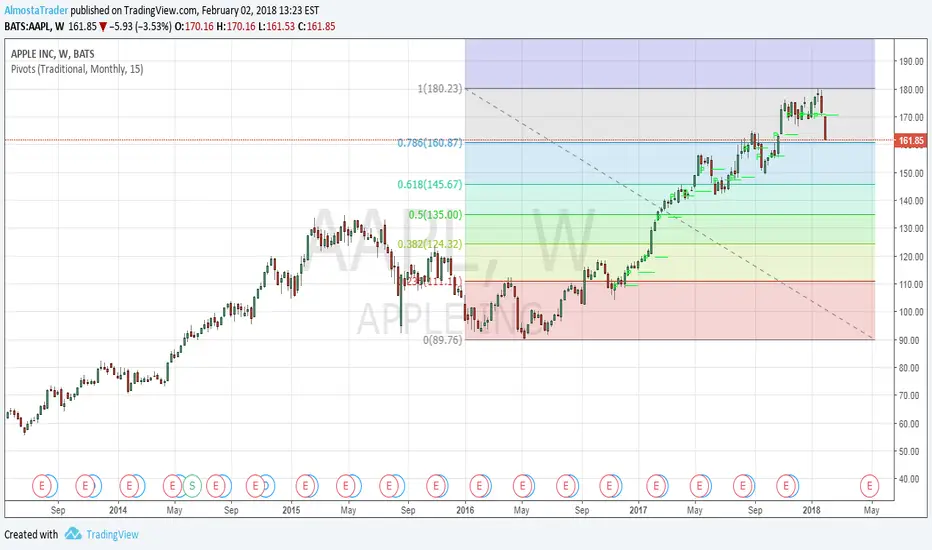Click the upcoming earnings marker above May 2018
Viewport: 932px width, 550px height.
pos(870,486)
